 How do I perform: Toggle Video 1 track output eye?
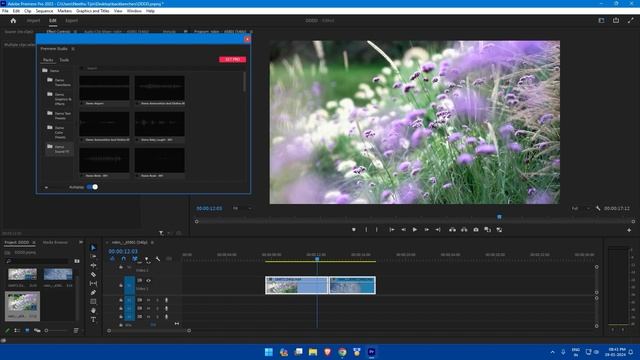(149, 280)
